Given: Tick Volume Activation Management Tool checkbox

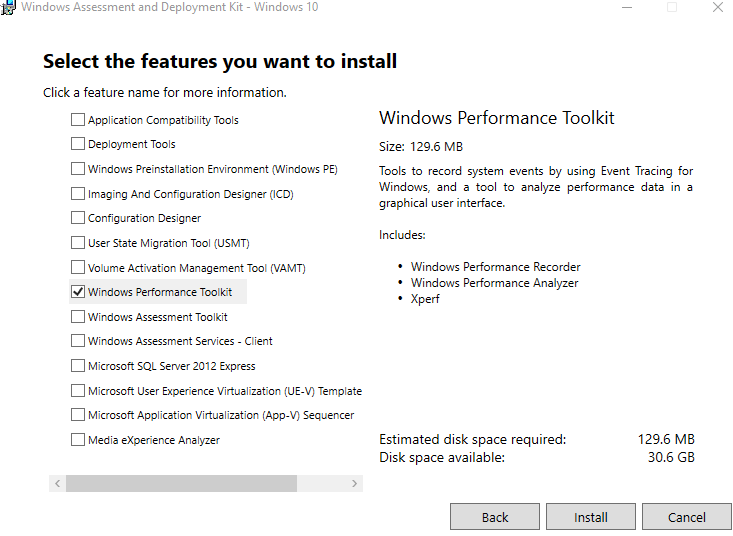Looking at the screenshot, I should (x=78, y=268).
